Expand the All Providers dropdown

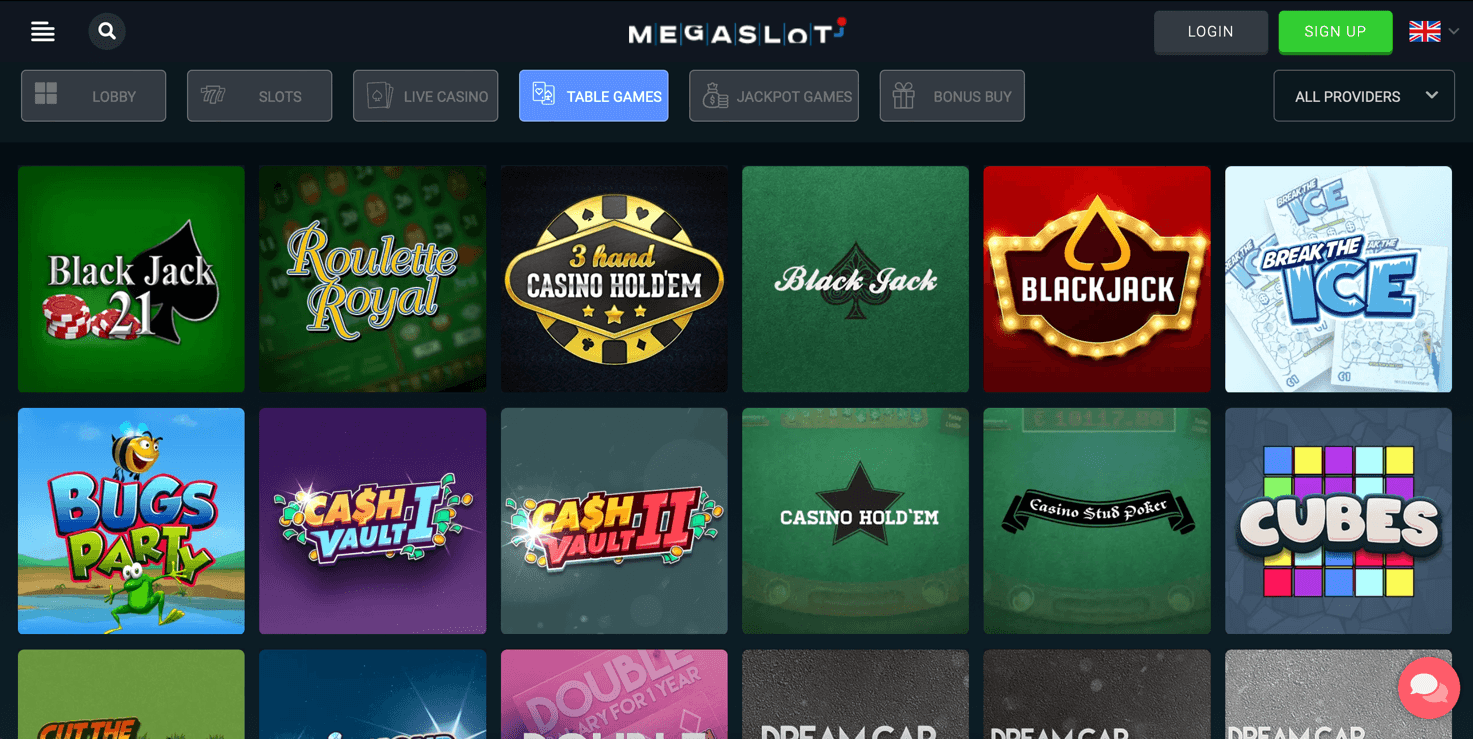coord(1364,96)
